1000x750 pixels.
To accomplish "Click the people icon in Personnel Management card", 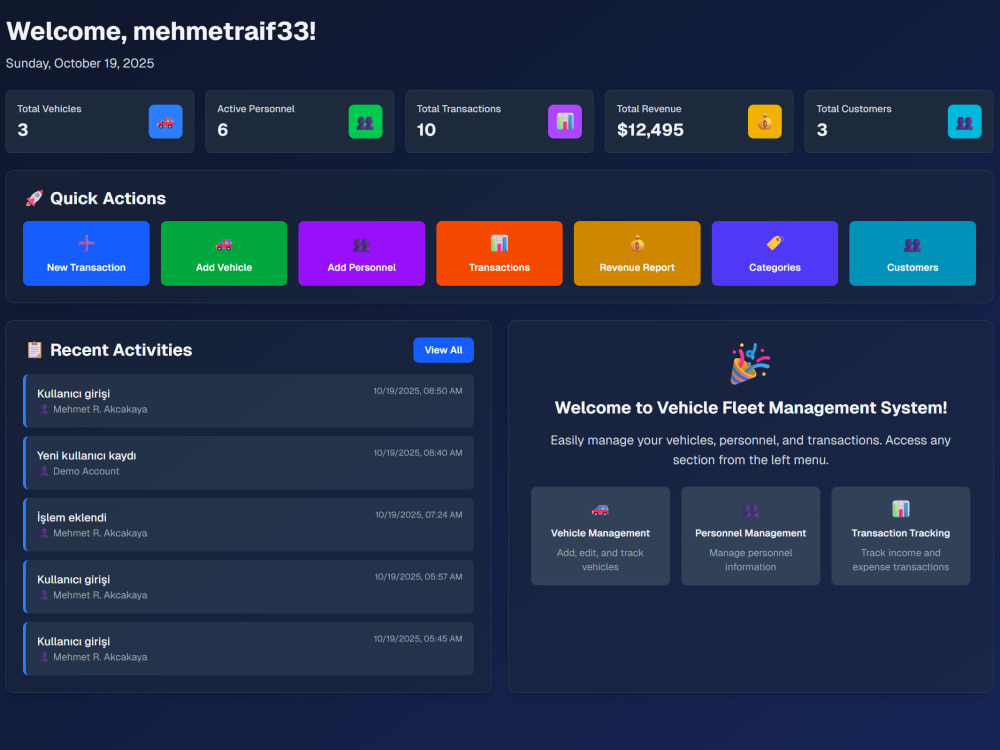I will coord(751,510).
